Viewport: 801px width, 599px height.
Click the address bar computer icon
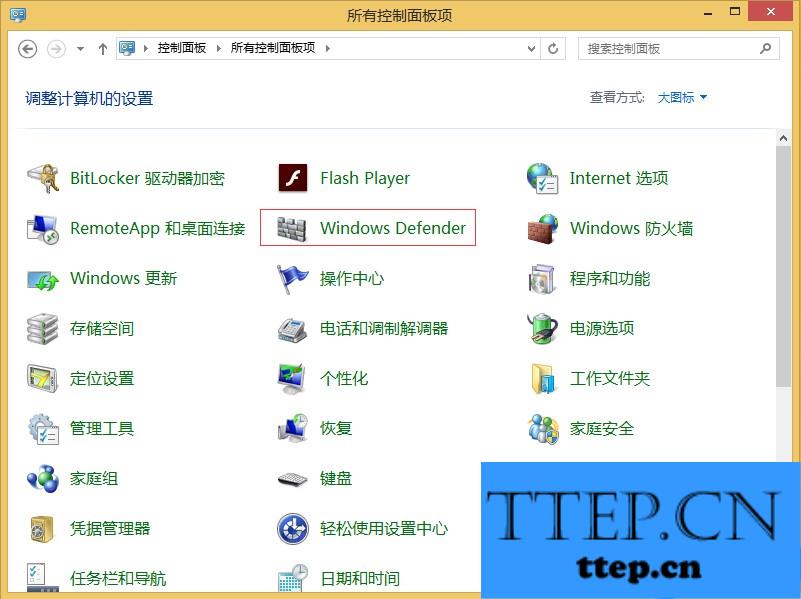pos(126,48)
